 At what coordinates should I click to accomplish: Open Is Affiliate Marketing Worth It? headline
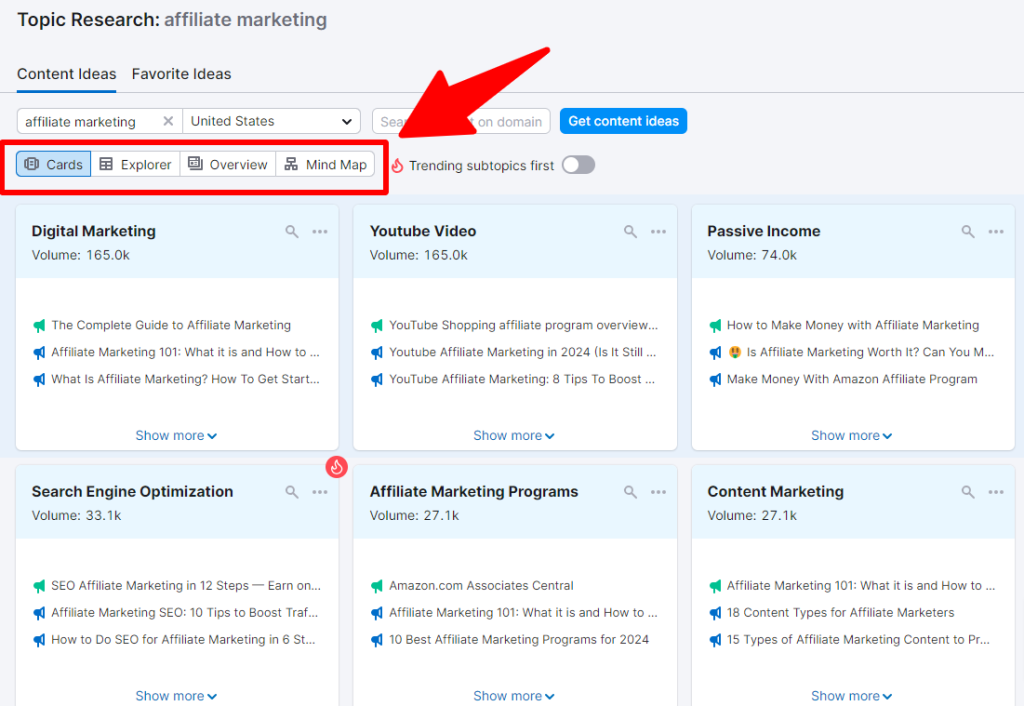[870, 353]
